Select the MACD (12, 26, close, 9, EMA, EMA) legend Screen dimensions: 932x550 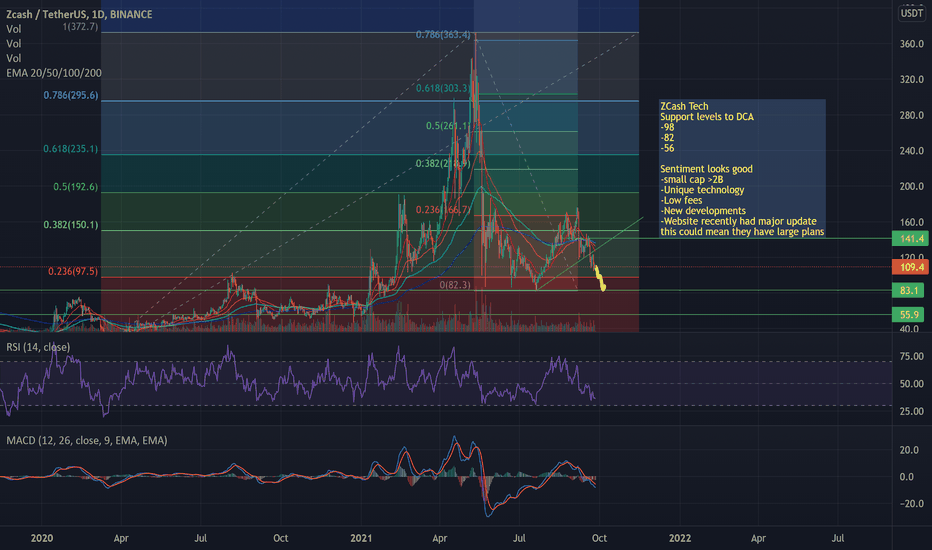tap(87, 440)
